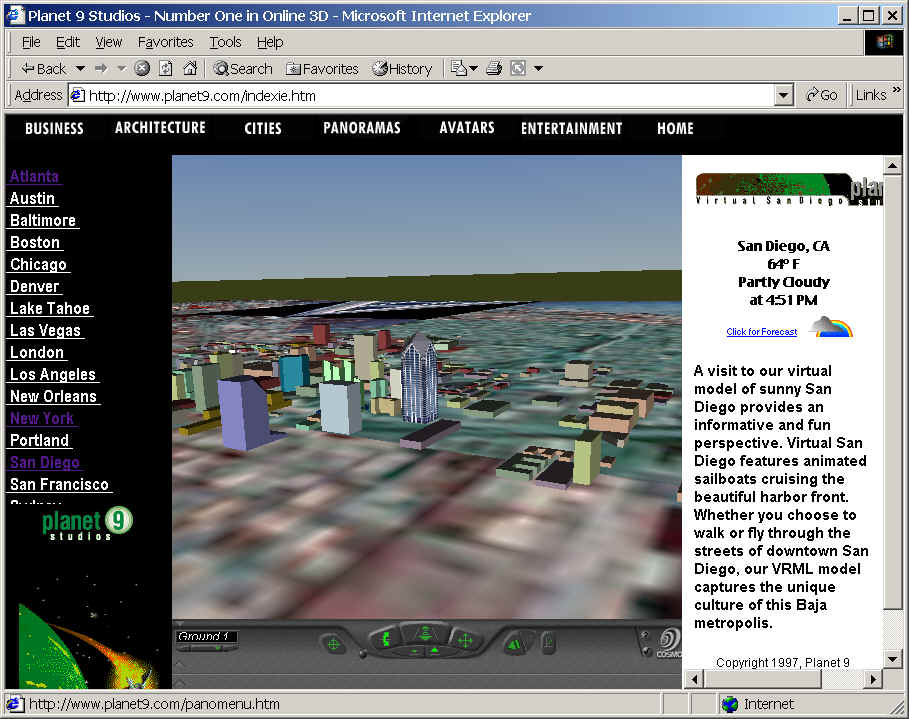Print the page with printer icon
Image resolution: width=909 pixels, height=719 pixels.
coord(494,69)
